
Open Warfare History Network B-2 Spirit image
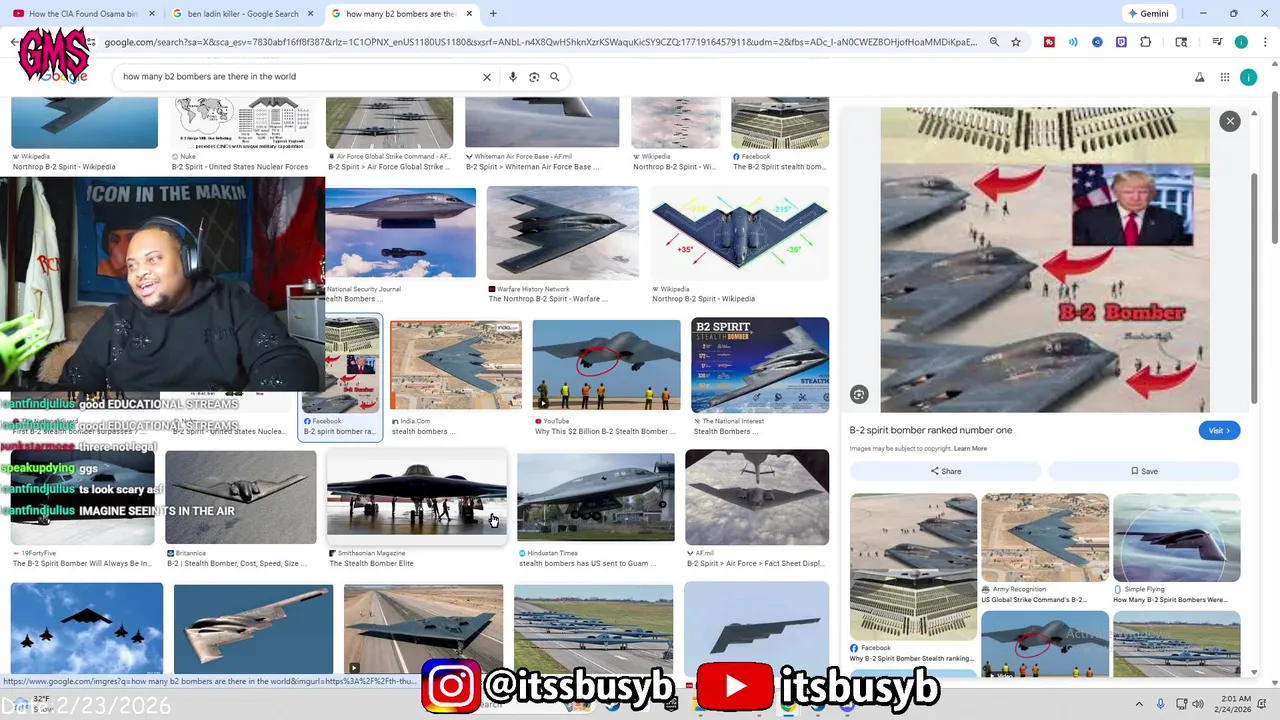tap(562, 233)
